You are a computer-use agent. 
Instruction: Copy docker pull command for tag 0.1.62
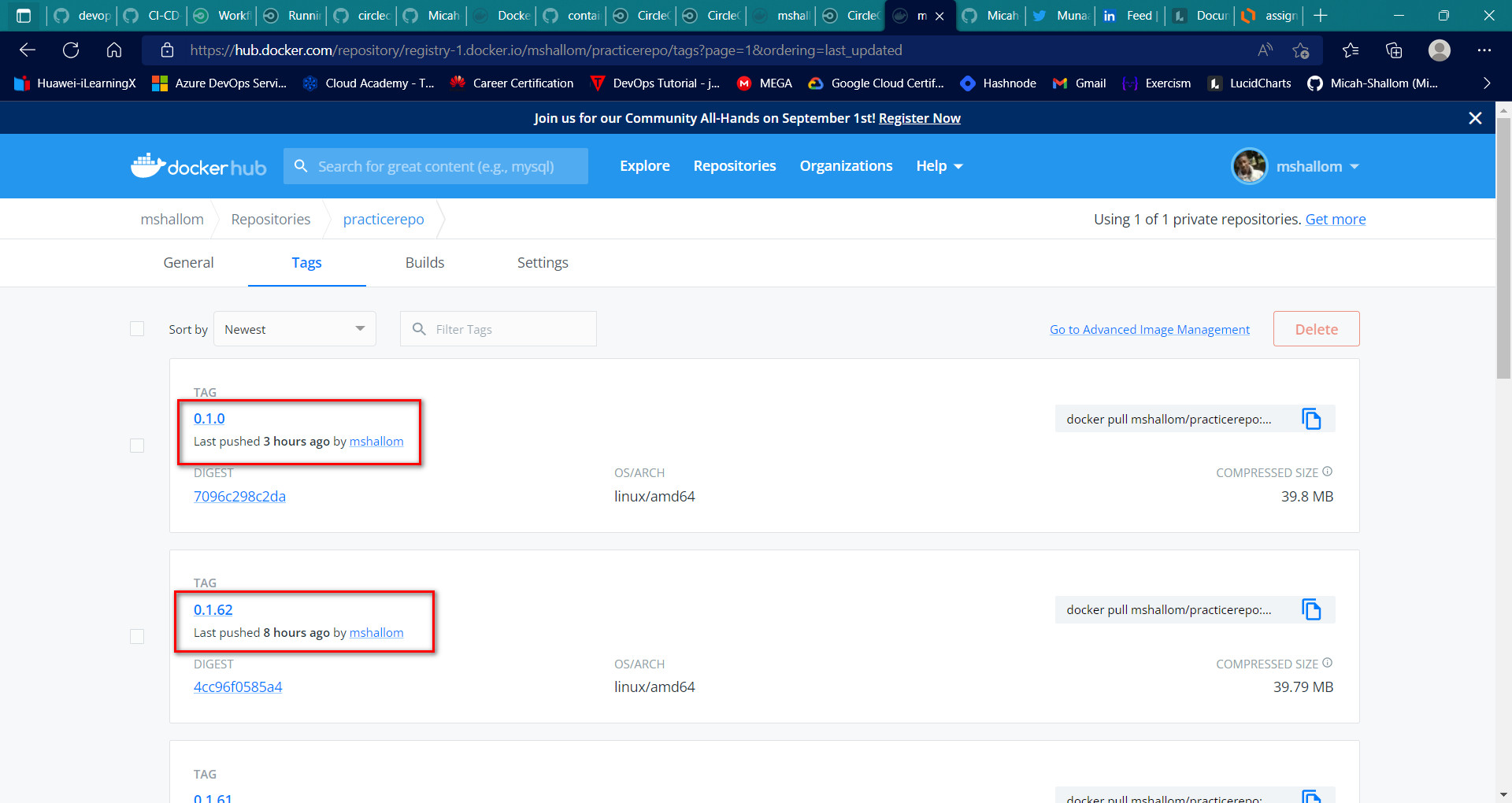[x=1311, y=609]
